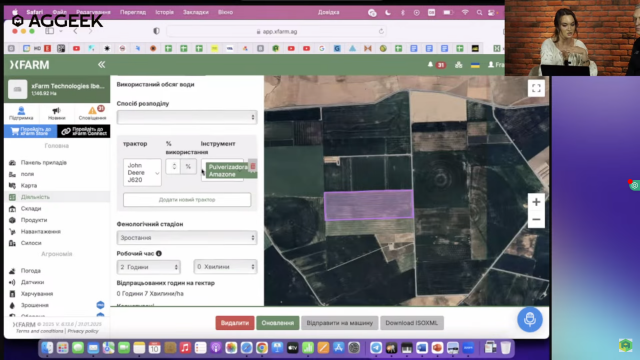The image size is (640, 360).
Task: Open Music app in the Dock
Action: (185, 348)
